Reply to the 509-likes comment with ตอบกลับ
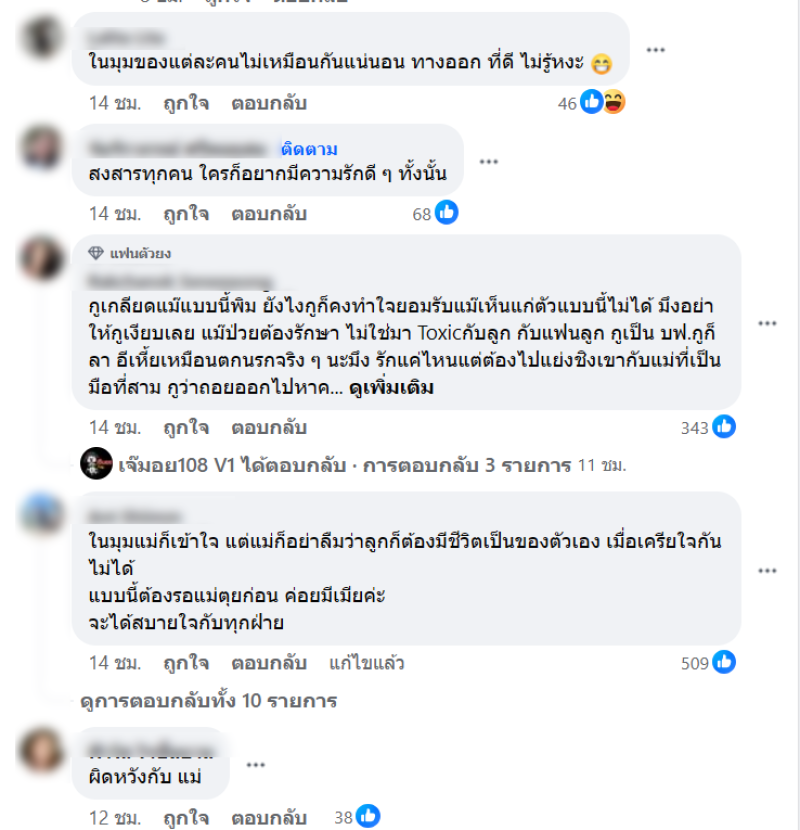 pos(269,663)
